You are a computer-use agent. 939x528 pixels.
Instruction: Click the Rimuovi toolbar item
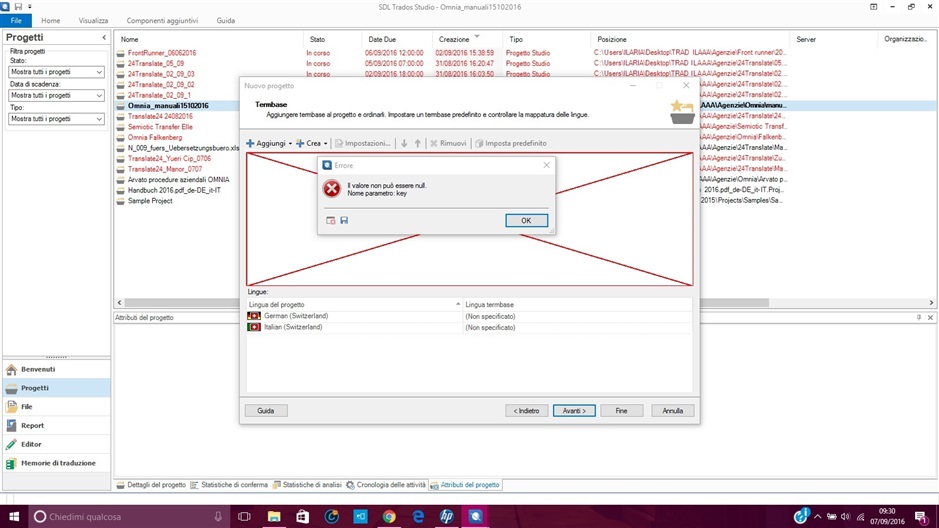pos(448,144)
